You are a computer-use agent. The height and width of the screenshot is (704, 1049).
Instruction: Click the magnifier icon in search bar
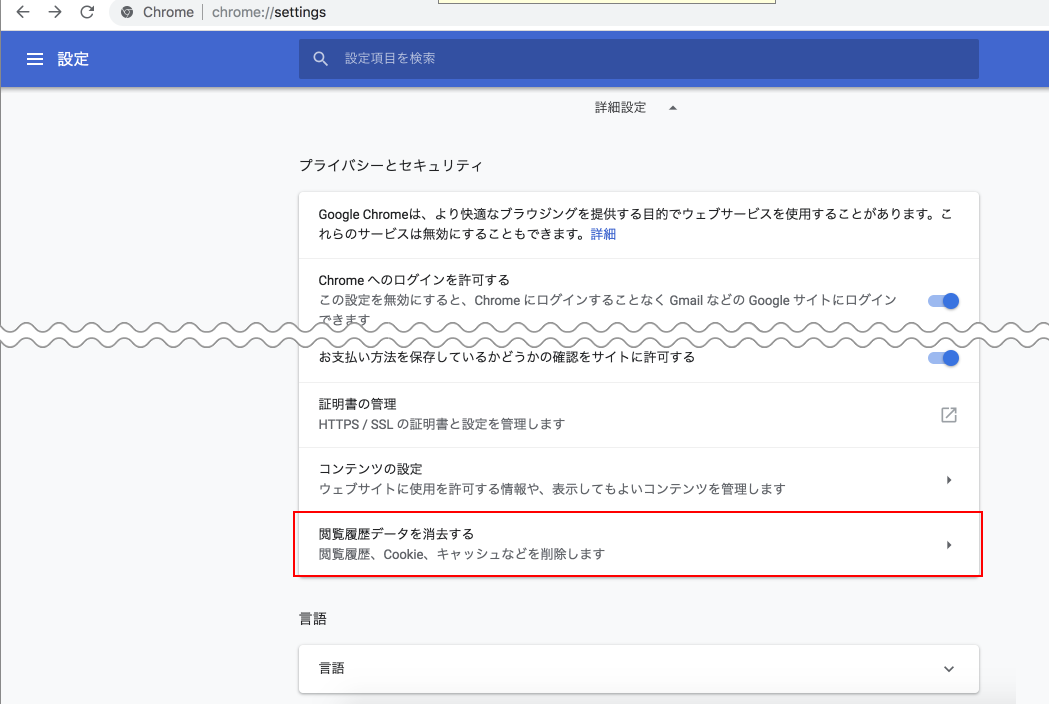(x=320, y=59)
